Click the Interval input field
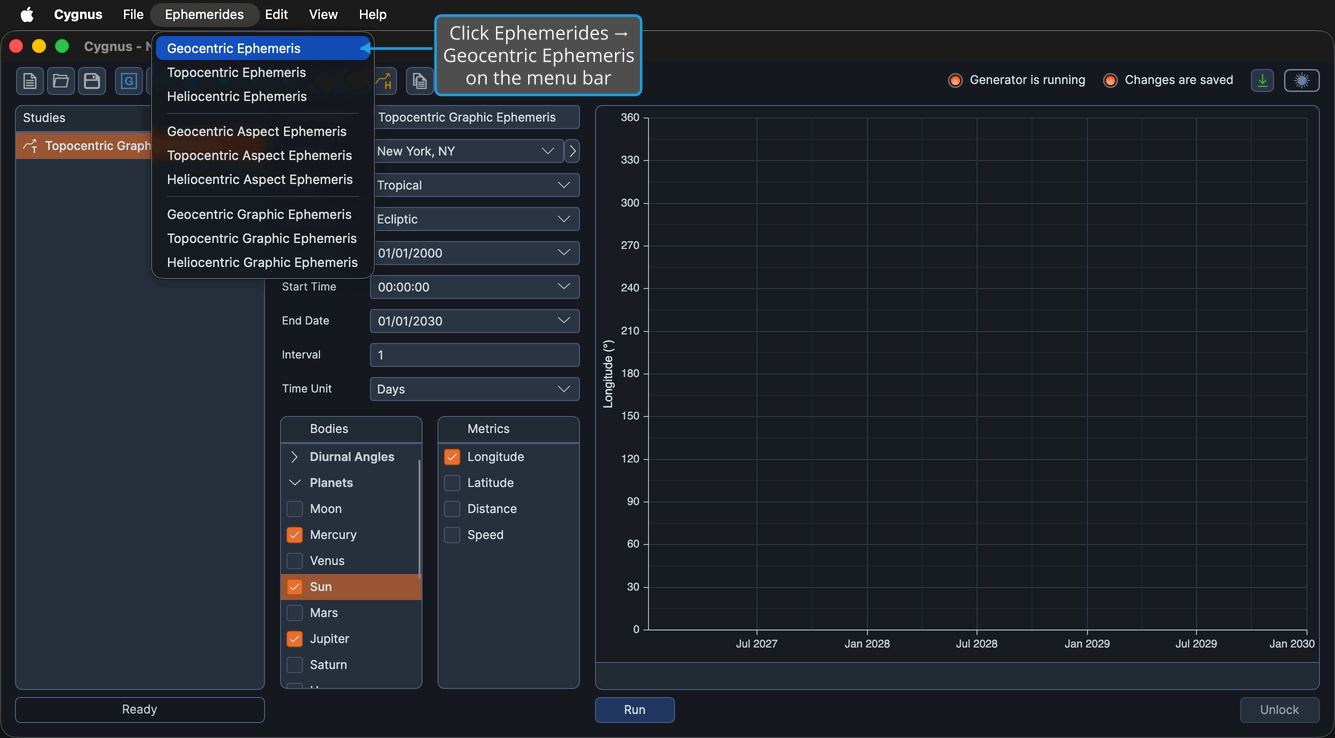This screenshot has width=1335, height=738. pos(475,355)
